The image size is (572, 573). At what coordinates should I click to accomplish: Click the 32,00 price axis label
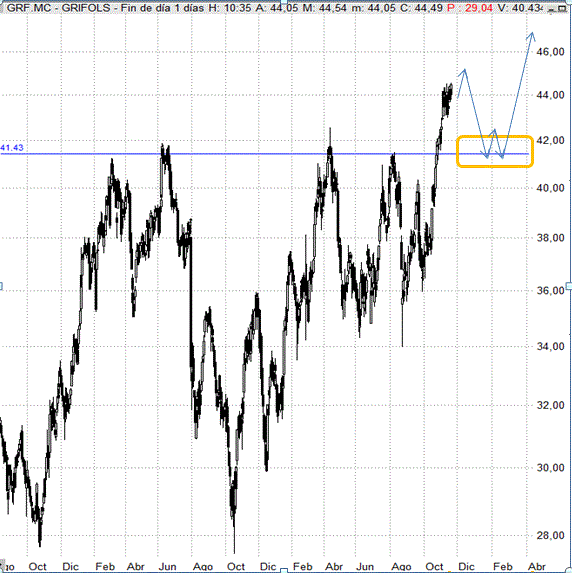[x=550, y=405]
